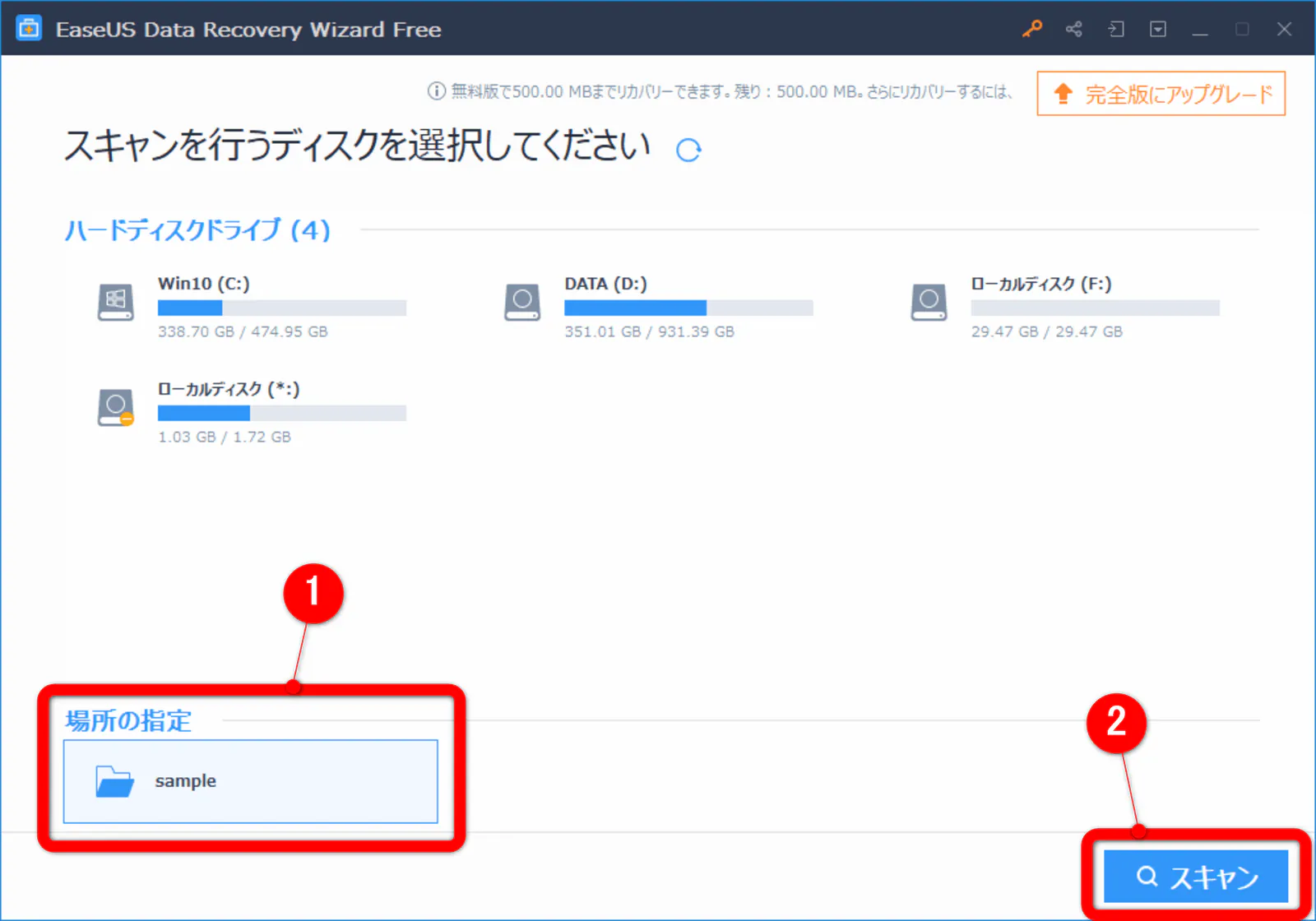
Task: Select the ローカルディスク (F:) drive icon
Action: pyautogui.click(x=929, y=303)
